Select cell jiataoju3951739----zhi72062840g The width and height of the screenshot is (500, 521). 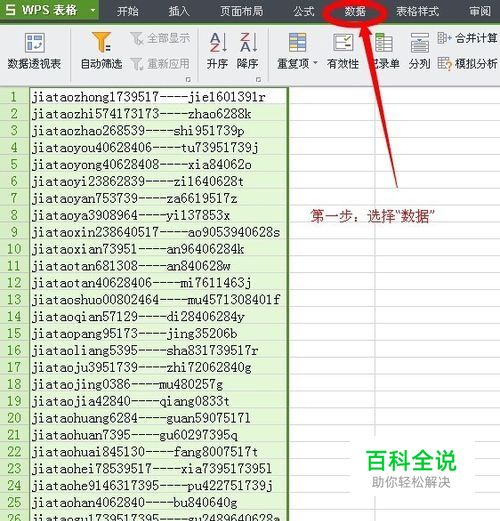[158, 367]
